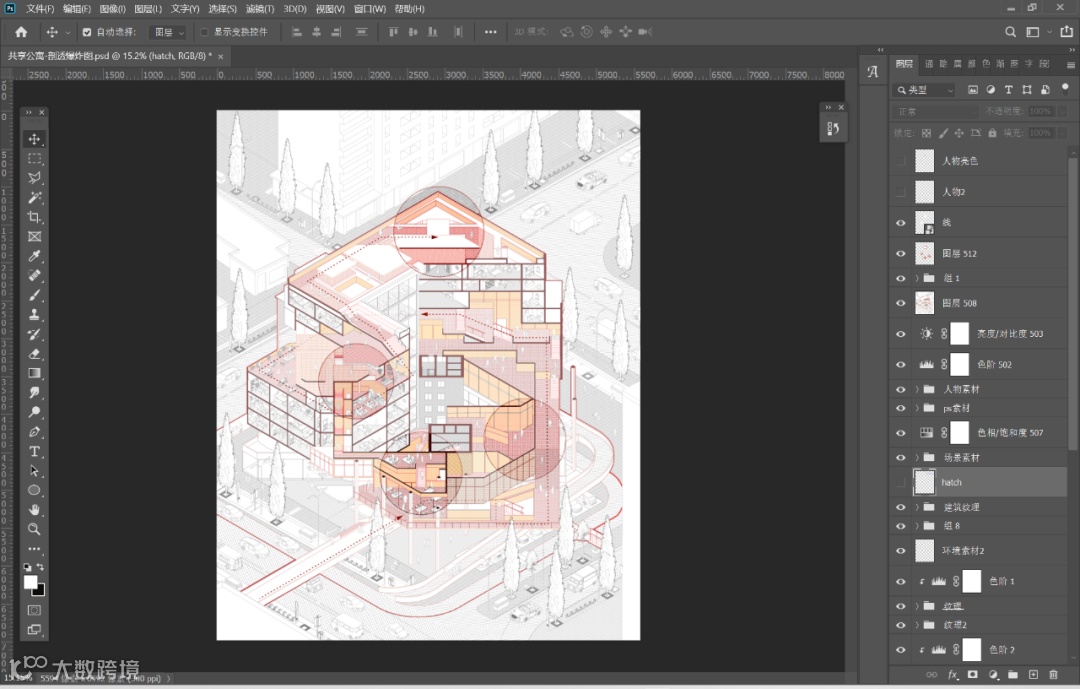This screenshot has height=689, width=1080.
Task: Expand the 建筑纹理 layer group
Action: (917, 507)
